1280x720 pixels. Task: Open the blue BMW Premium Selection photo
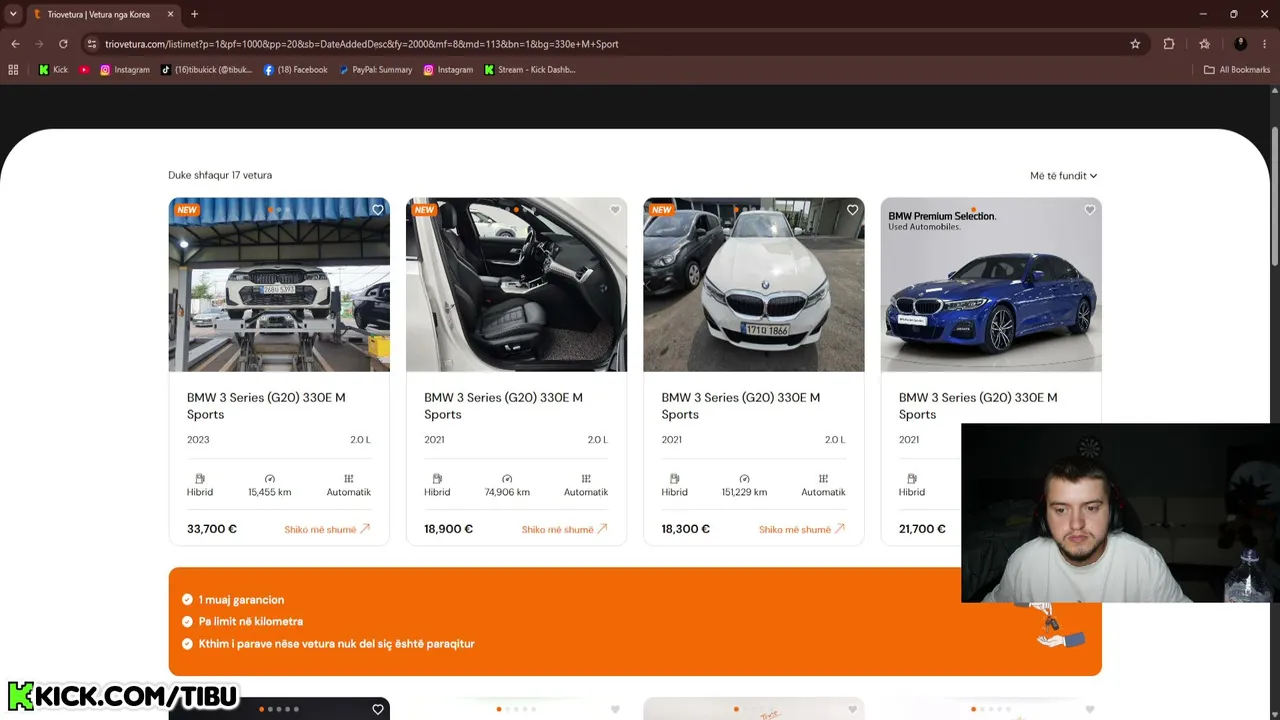coord(991,285)
